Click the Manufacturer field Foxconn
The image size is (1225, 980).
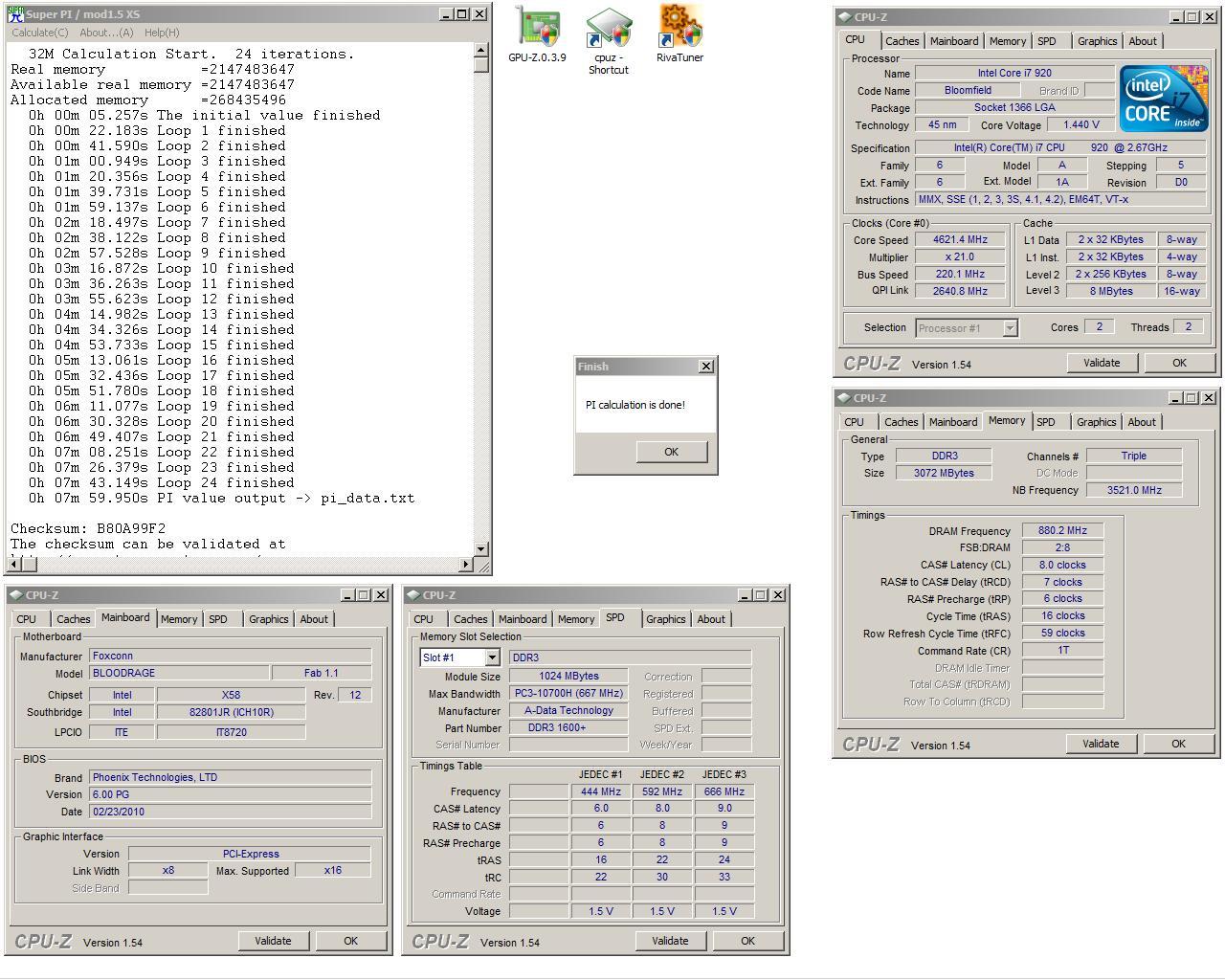(x=231, y=656)
